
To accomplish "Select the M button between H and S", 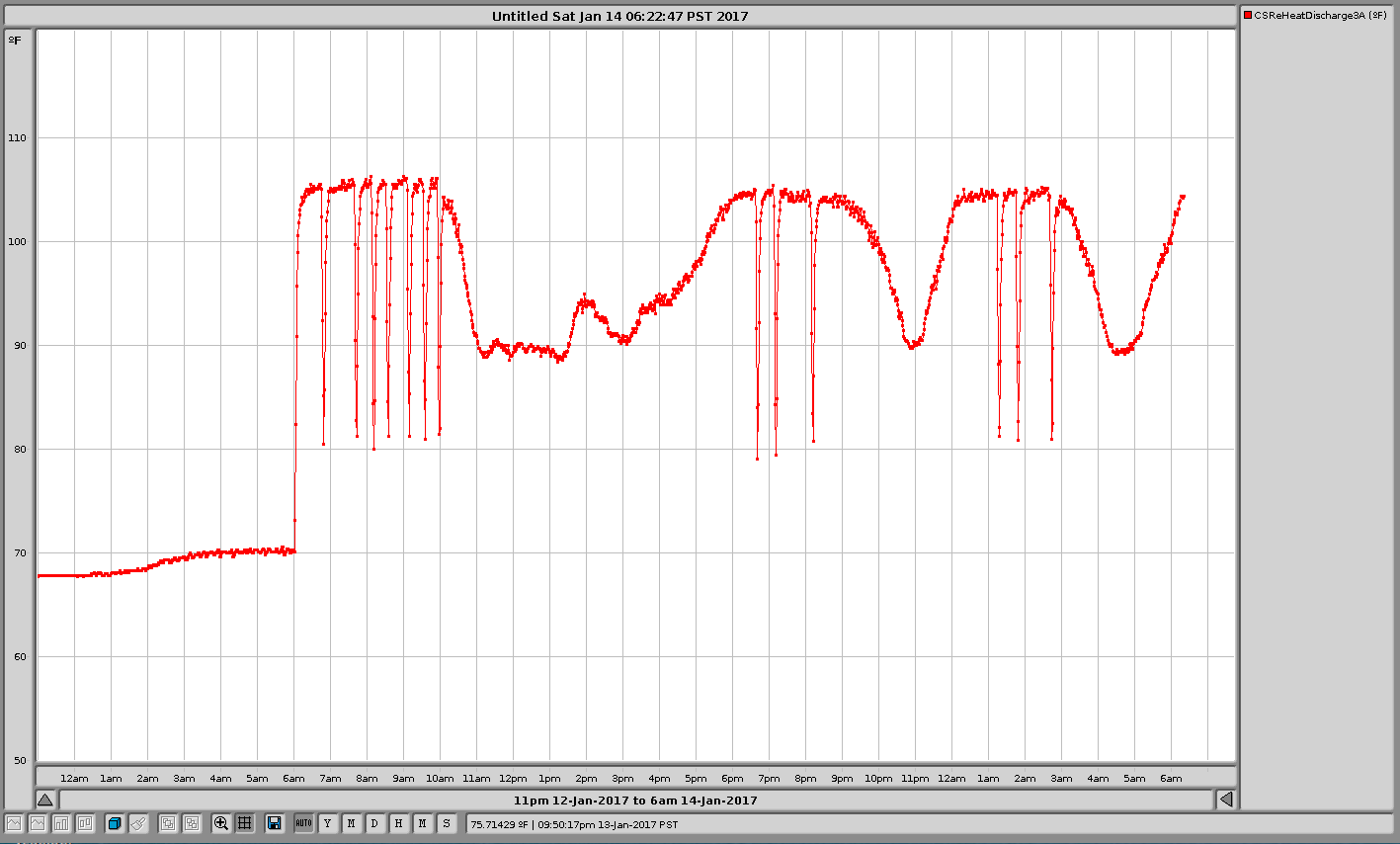I will tap(422, 823).
